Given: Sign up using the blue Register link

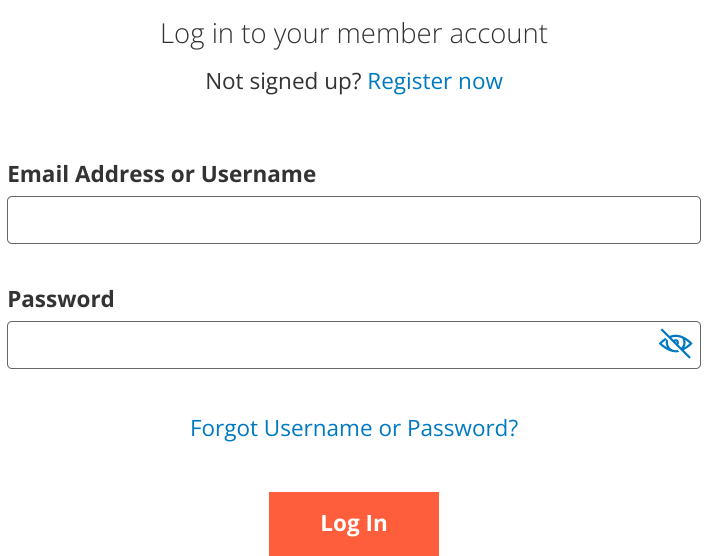Looking at the screenshot, I should [x=435, y=81].
